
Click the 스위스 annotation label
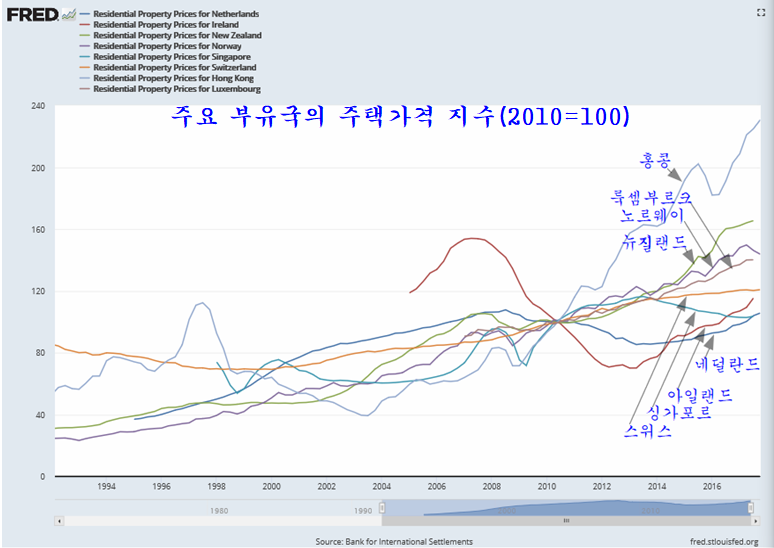pyautogui.click(x=647, y=431)
